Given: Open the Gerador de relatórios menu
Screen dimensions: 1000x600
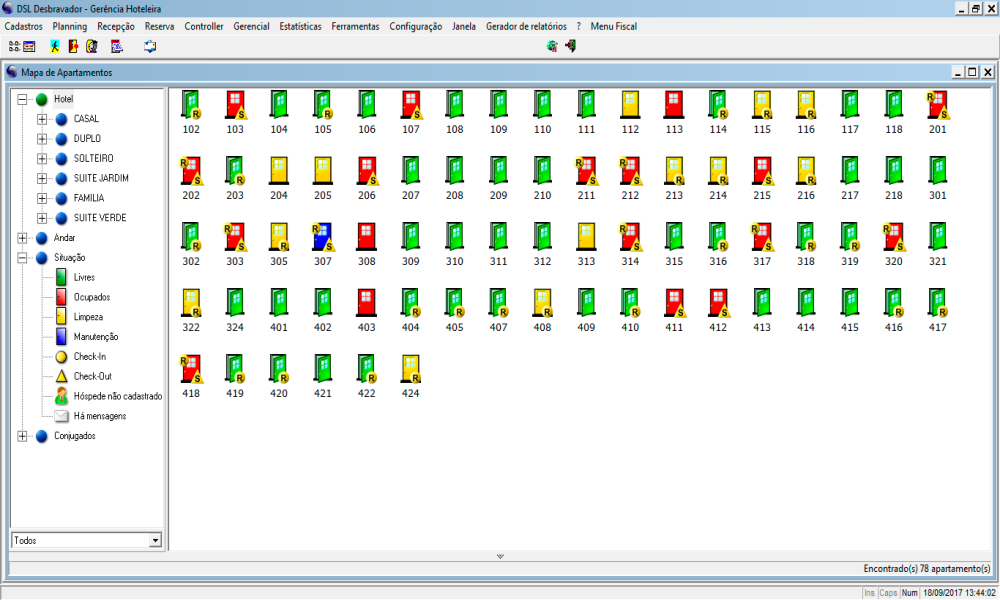Looking at the screenshot, I should coord(526,26).
